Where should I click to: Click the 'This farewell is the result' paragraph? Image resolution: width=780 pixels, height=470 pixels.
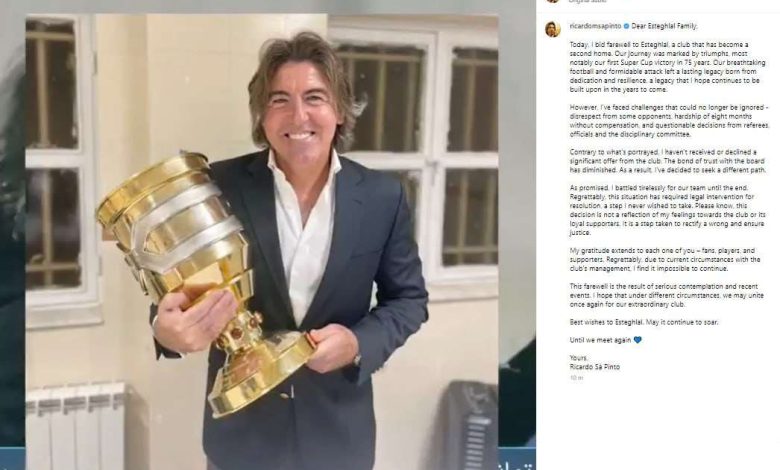click(664, 295)
